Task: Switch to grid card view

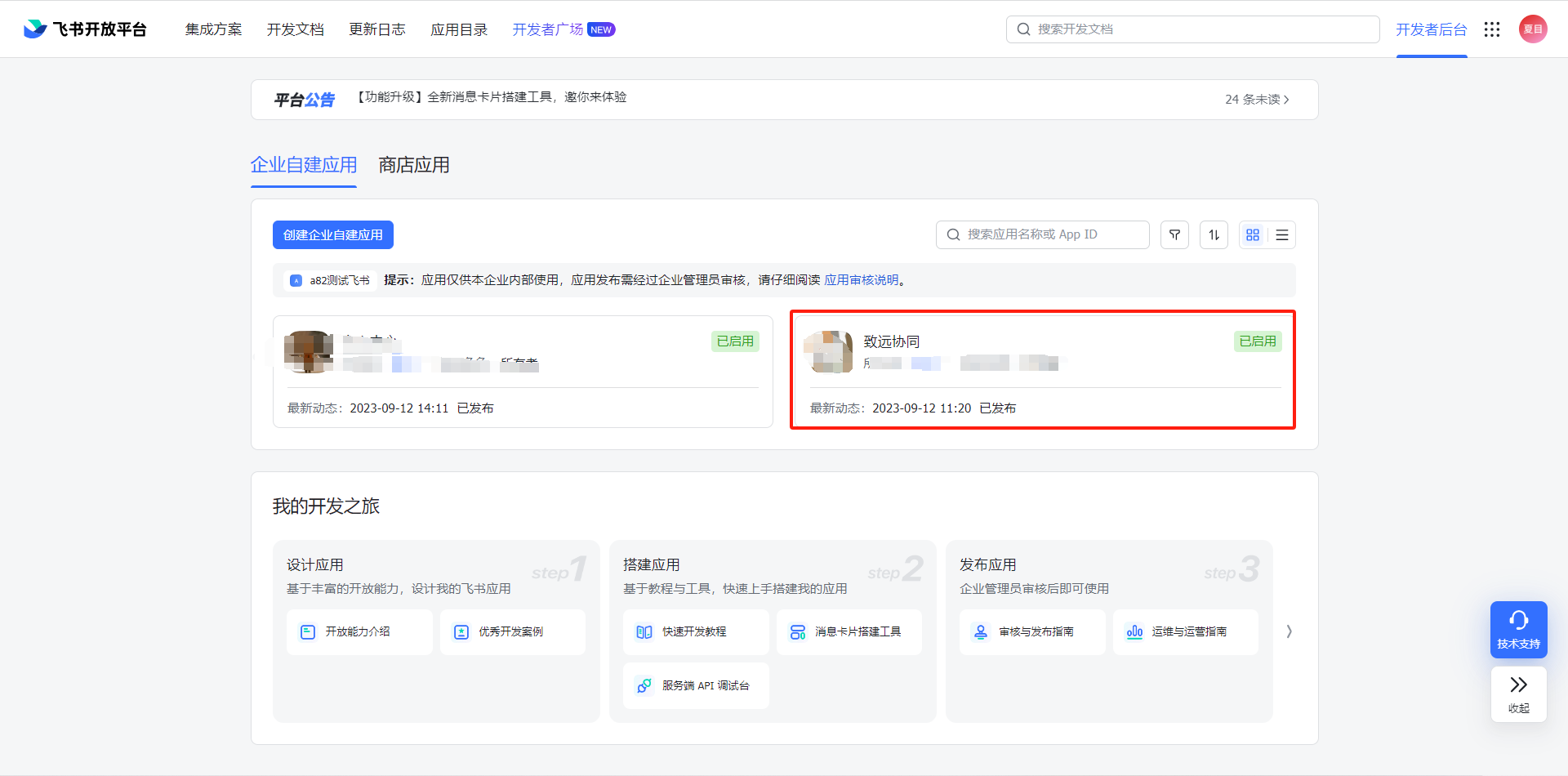Action: [1253, 235]
